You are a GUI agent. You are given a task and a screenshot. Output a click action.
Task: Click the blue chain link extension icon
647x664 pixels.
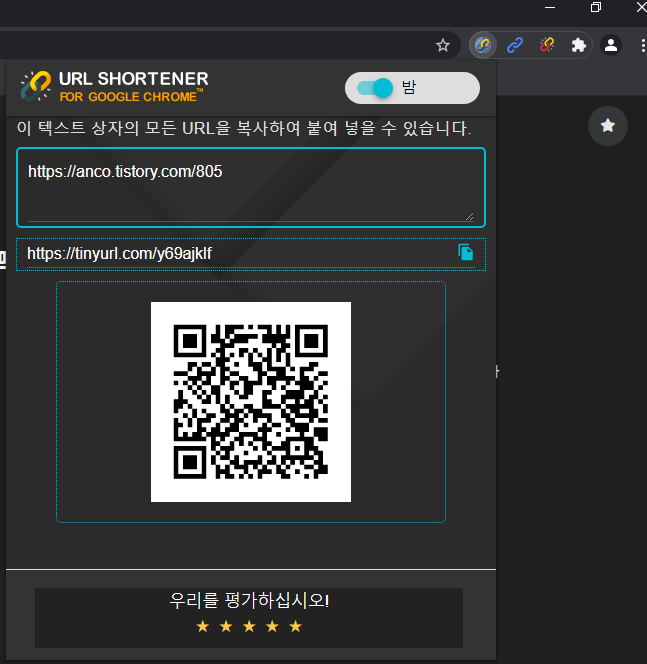point(515,45)
